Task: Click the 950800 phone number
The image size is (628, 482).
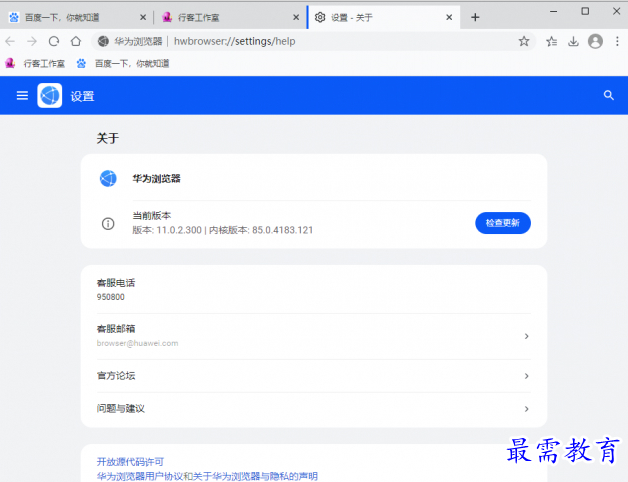Action: [x=111, y=297]
